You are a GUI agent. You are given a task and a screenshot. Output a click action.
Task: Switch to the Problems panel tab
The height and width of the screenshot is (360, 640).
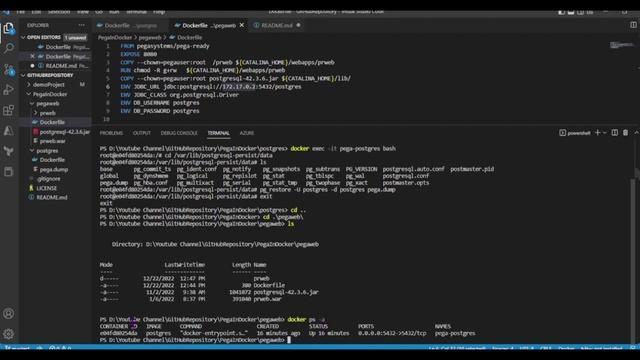(111, 133)
